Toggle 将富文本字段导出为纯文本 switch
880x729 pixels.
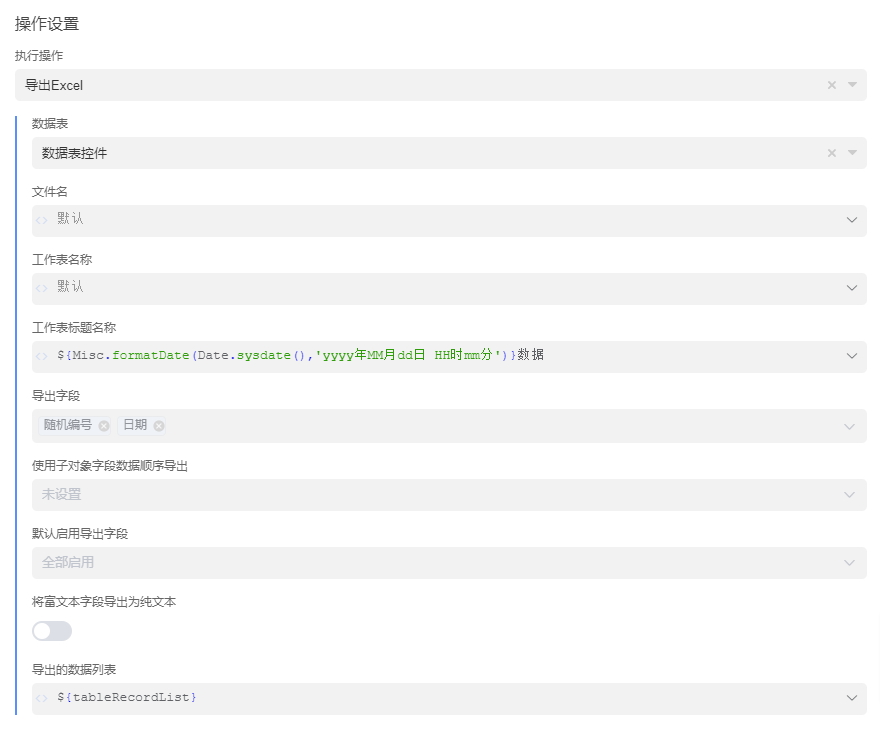click(52, 631)
